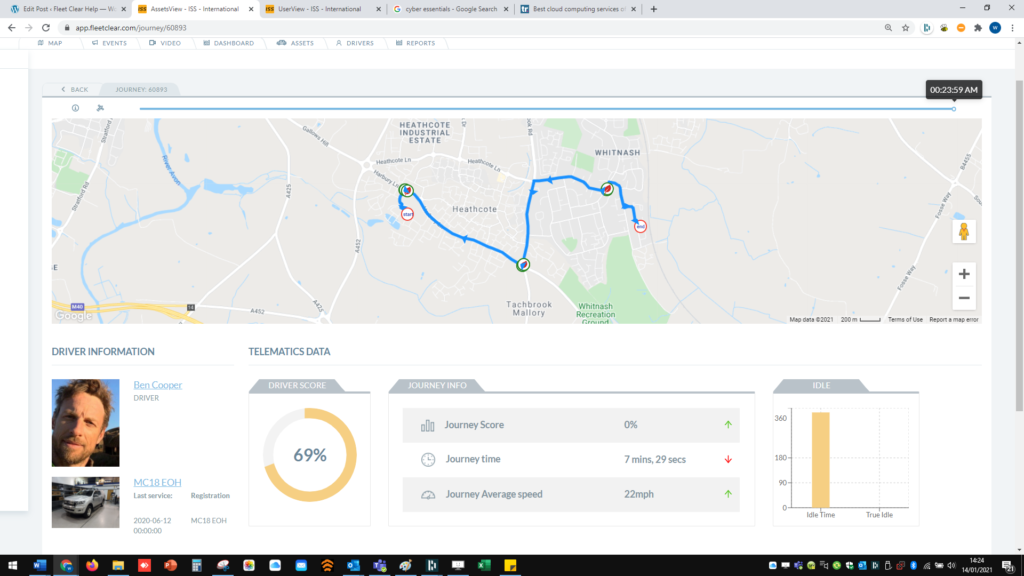Image resolution: width=1024 pixels, height=576 pixels.
Task: Click the tools icon beside info icon
Action: click(100, 108)
